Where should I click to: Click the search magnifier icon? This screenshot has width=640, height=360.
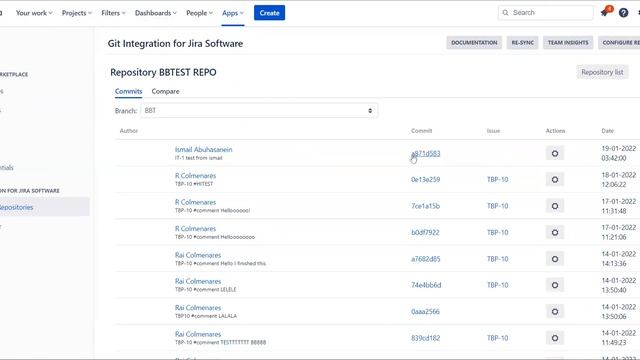(505, 13)
